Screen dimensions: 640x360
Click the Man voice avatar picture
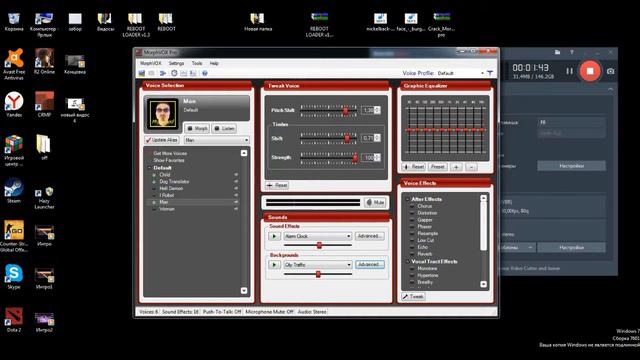click(162, 113)
